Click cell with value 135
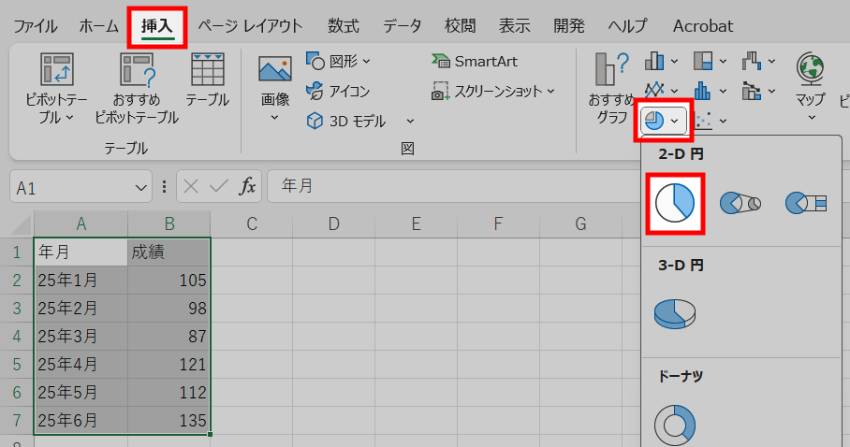 click(169, 420)
